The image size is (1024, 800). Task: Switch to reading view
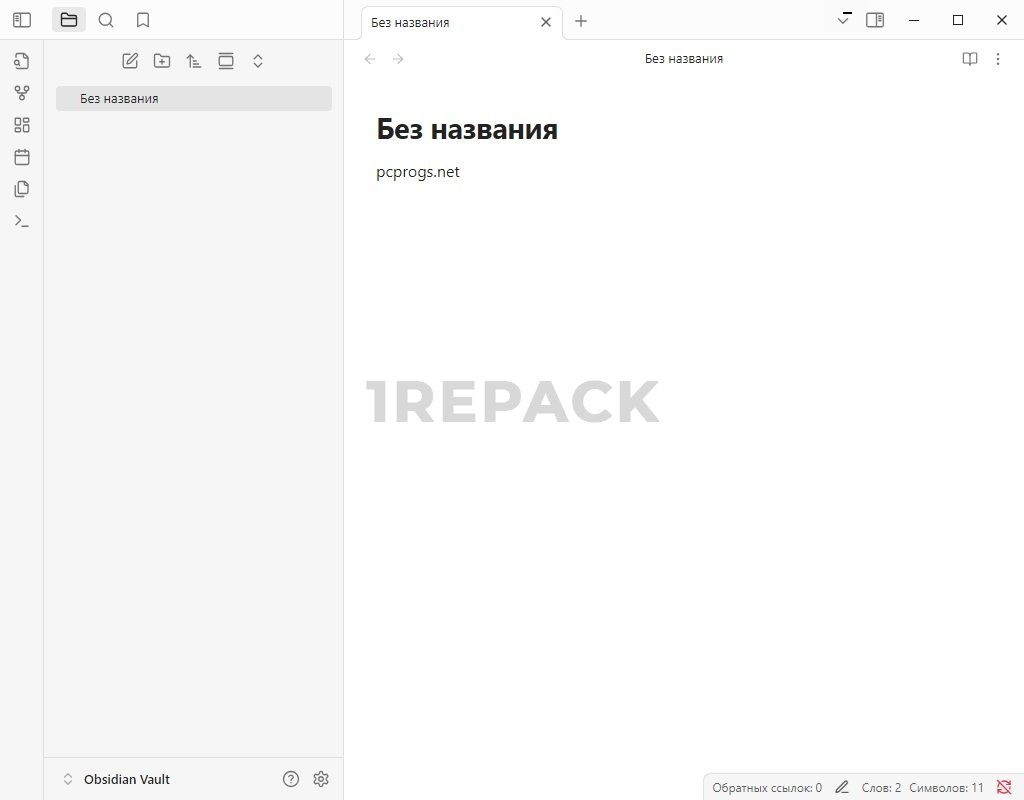[969, 59]
